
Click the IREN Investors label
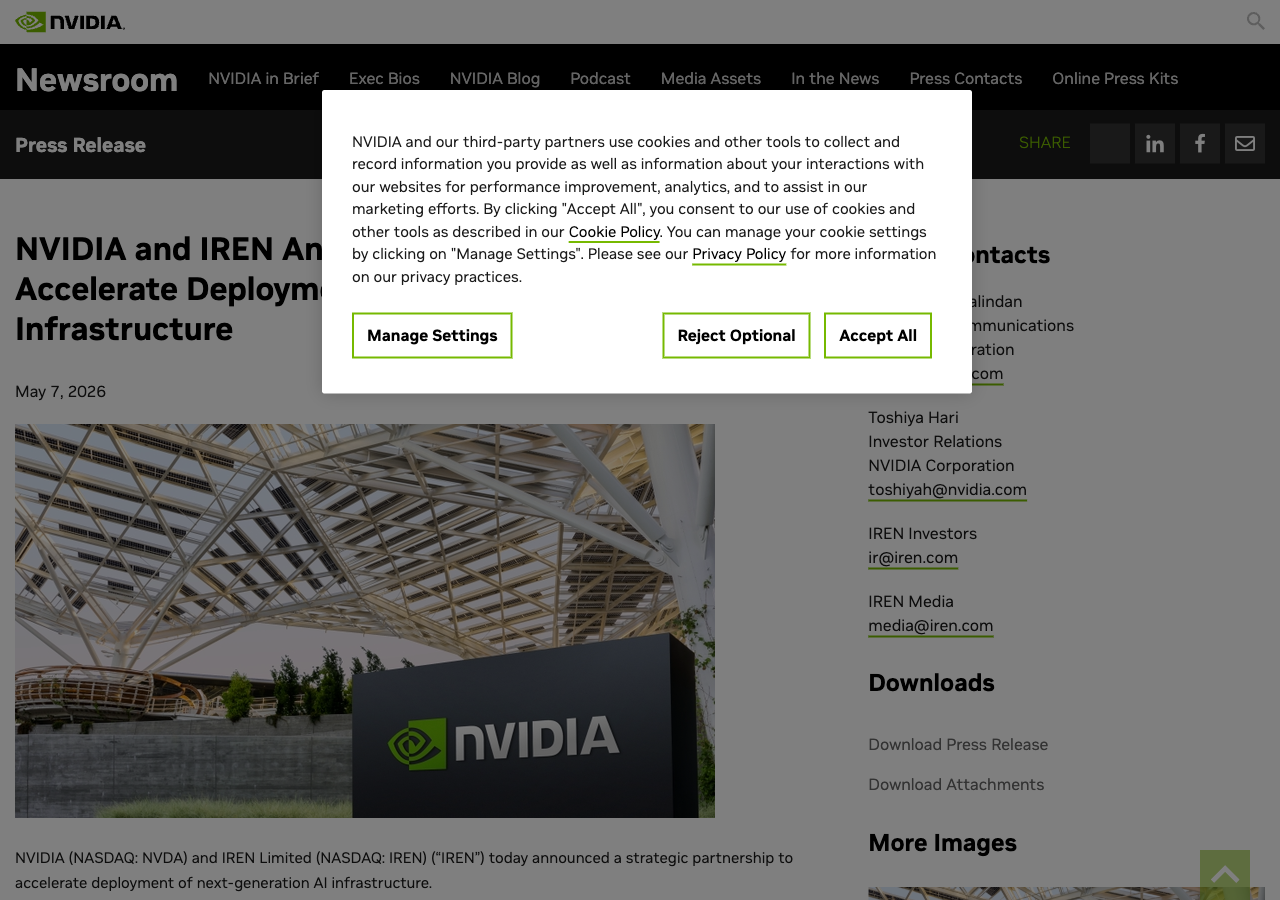(x=922, y=534)
